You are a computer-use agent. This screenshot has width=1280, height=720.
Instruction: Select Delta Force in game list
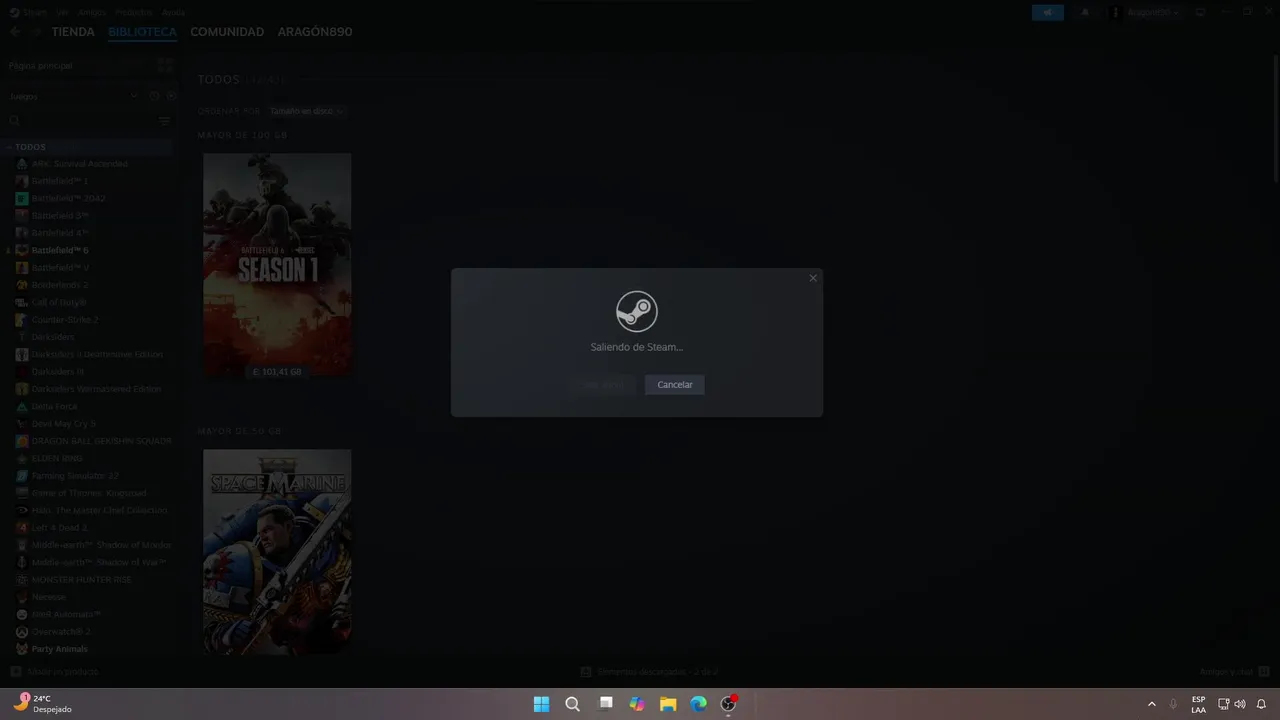(54, 406)
